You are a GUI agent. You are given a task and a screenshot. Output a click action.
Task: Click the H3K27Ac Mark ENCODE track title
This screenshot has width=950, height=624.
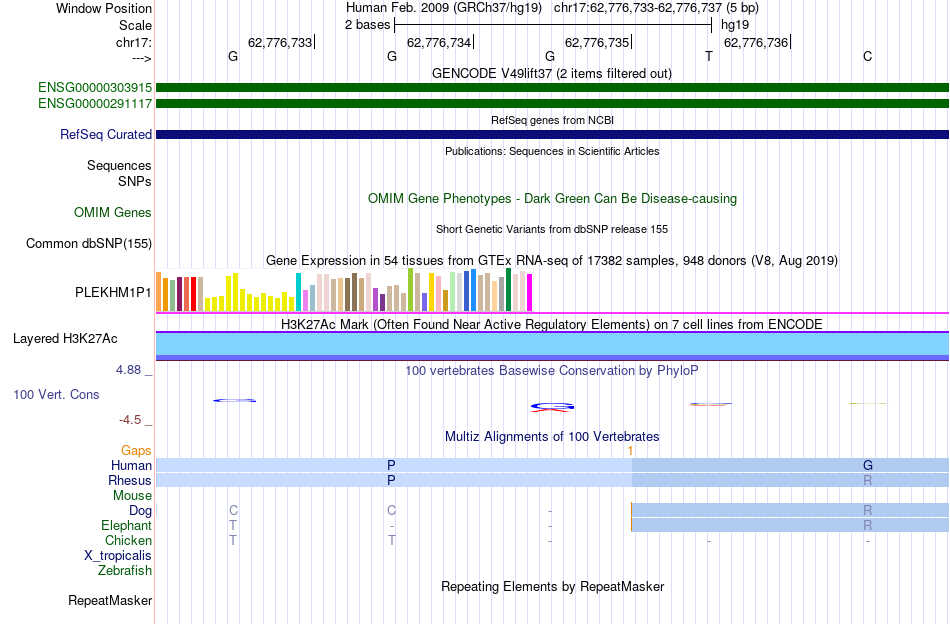[552, 325]
